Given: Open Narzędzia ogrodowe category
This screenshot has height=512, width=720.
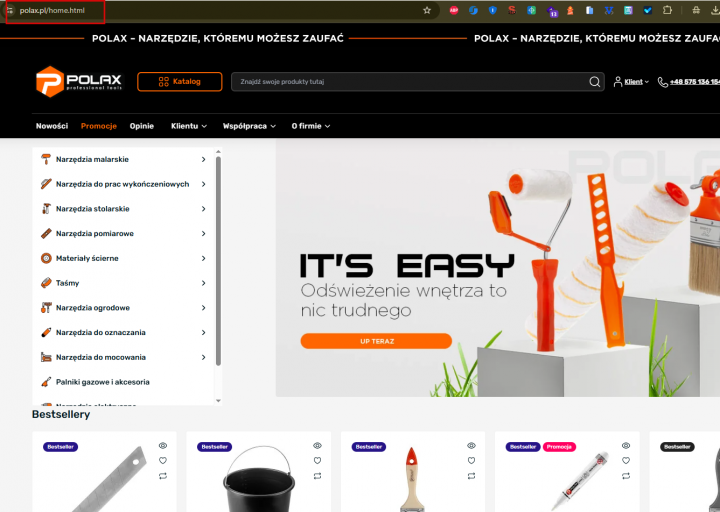Looking at the screenshot, I should 93,308.
